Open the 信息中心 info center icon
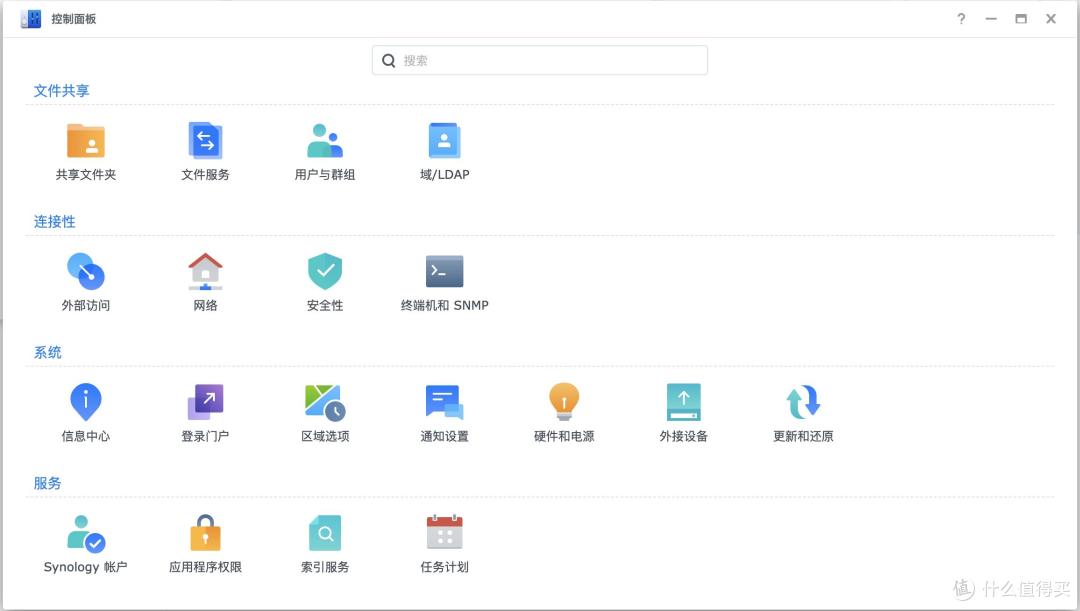1080x611 pixels. (x=85, y=402)
